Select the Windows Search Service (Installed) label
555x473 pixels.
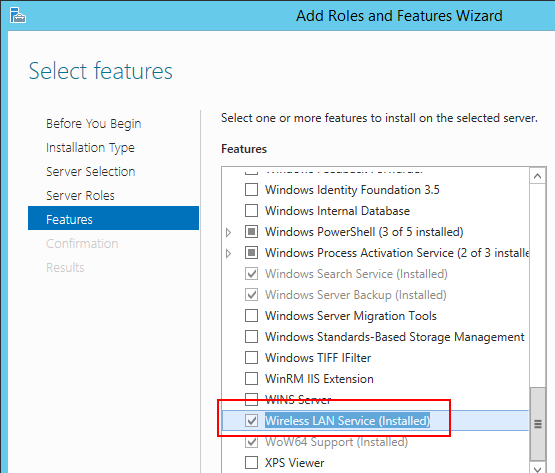coord(356,274)
